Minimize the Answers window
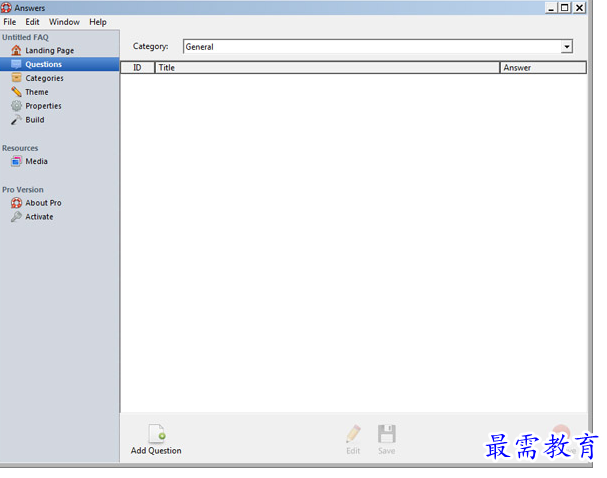This screenshot has height=478, width=607. tap(550, 8)
